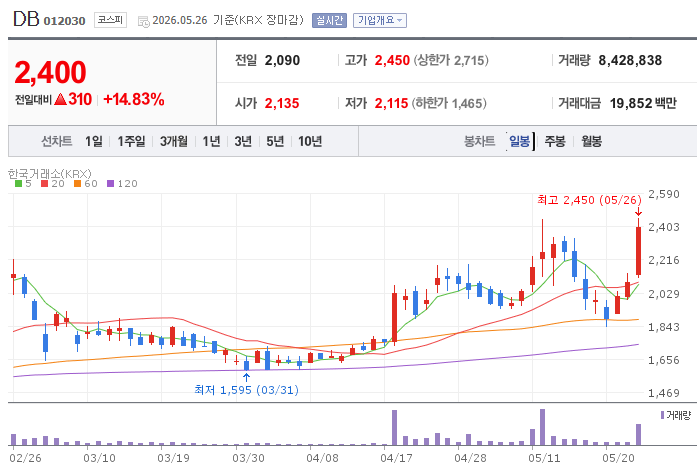This screenshot has width=697, height=470.
Task: Click the green 5-day moving average swatch
Action: pos(18,184)
